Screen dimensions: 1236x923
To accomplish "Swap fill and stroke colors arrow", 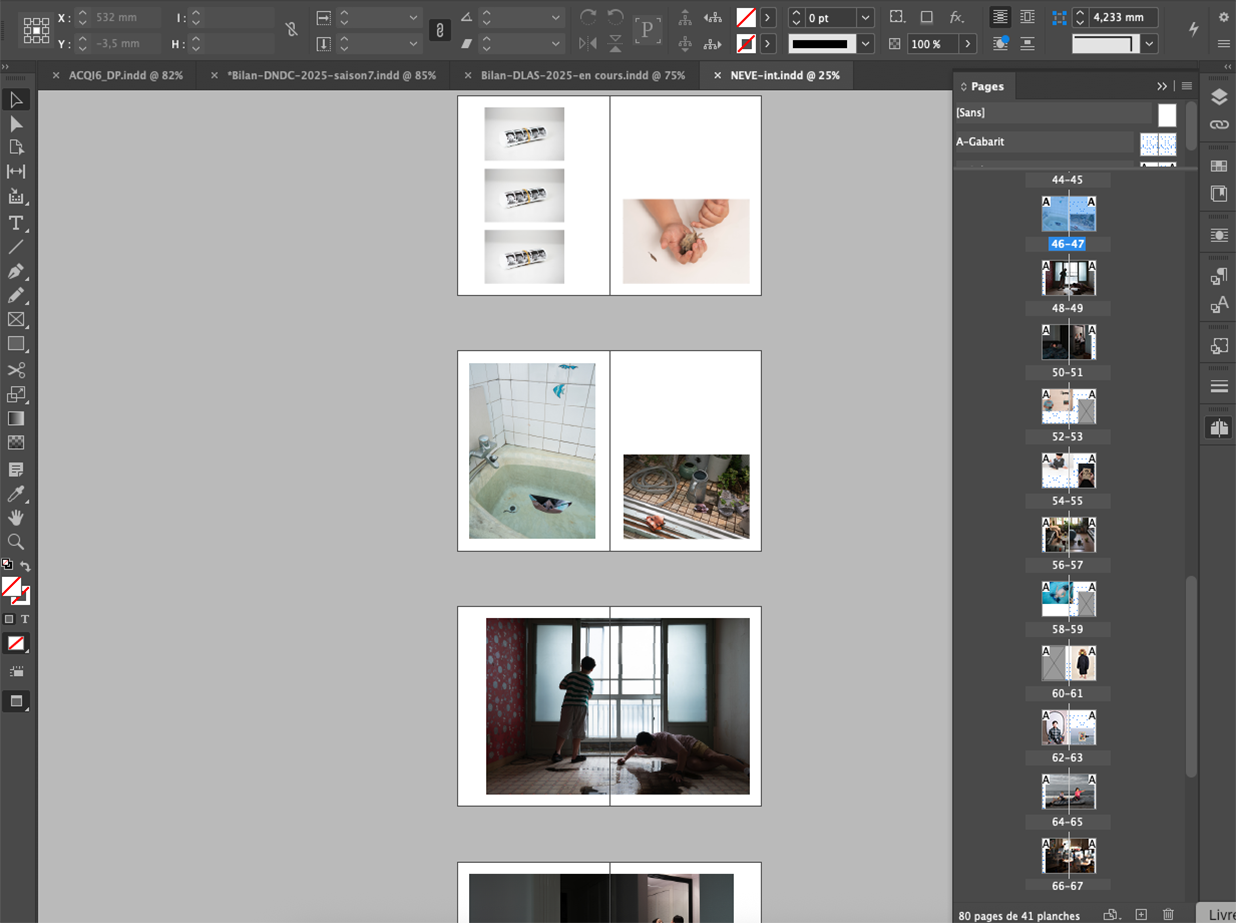I will coord(25,566).
